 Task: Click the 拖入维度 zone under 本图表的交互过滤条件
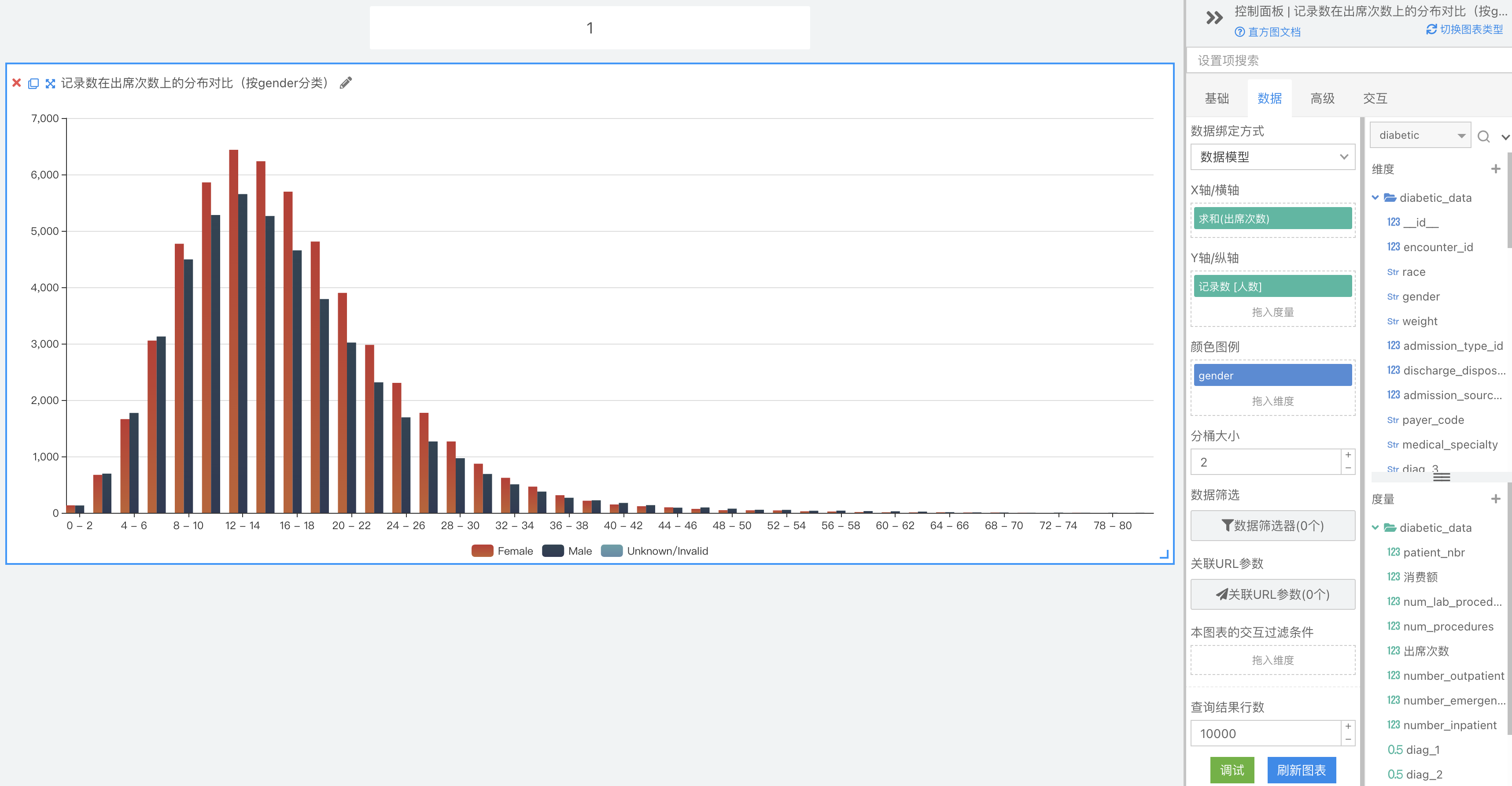(x=1272, y=660)
